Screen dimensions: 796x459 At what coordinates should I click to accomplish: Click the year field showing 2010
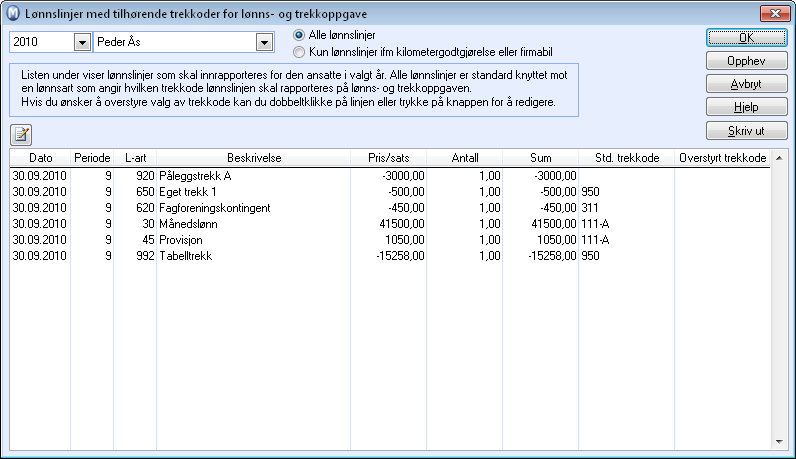tap(42, 42)
